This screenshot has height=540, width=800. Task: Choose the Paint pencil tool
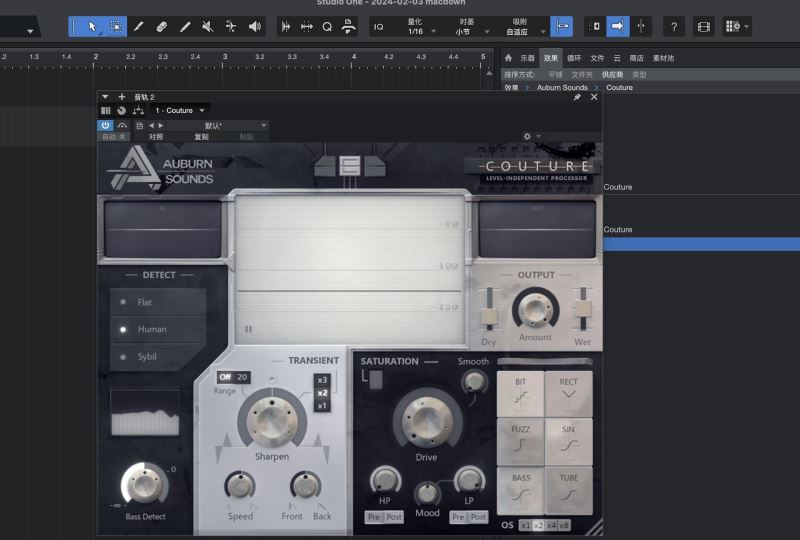[138, 27]
